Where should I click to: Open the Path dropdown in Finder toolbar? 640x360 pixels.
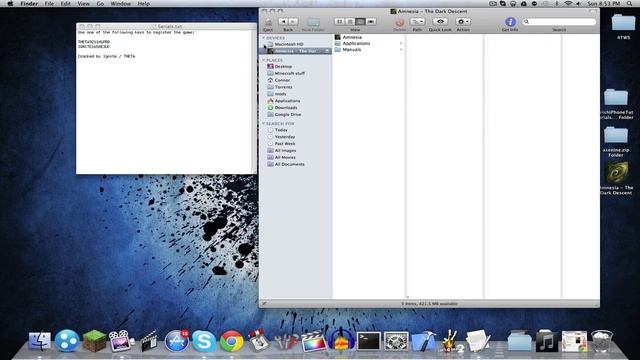(417, 22)
